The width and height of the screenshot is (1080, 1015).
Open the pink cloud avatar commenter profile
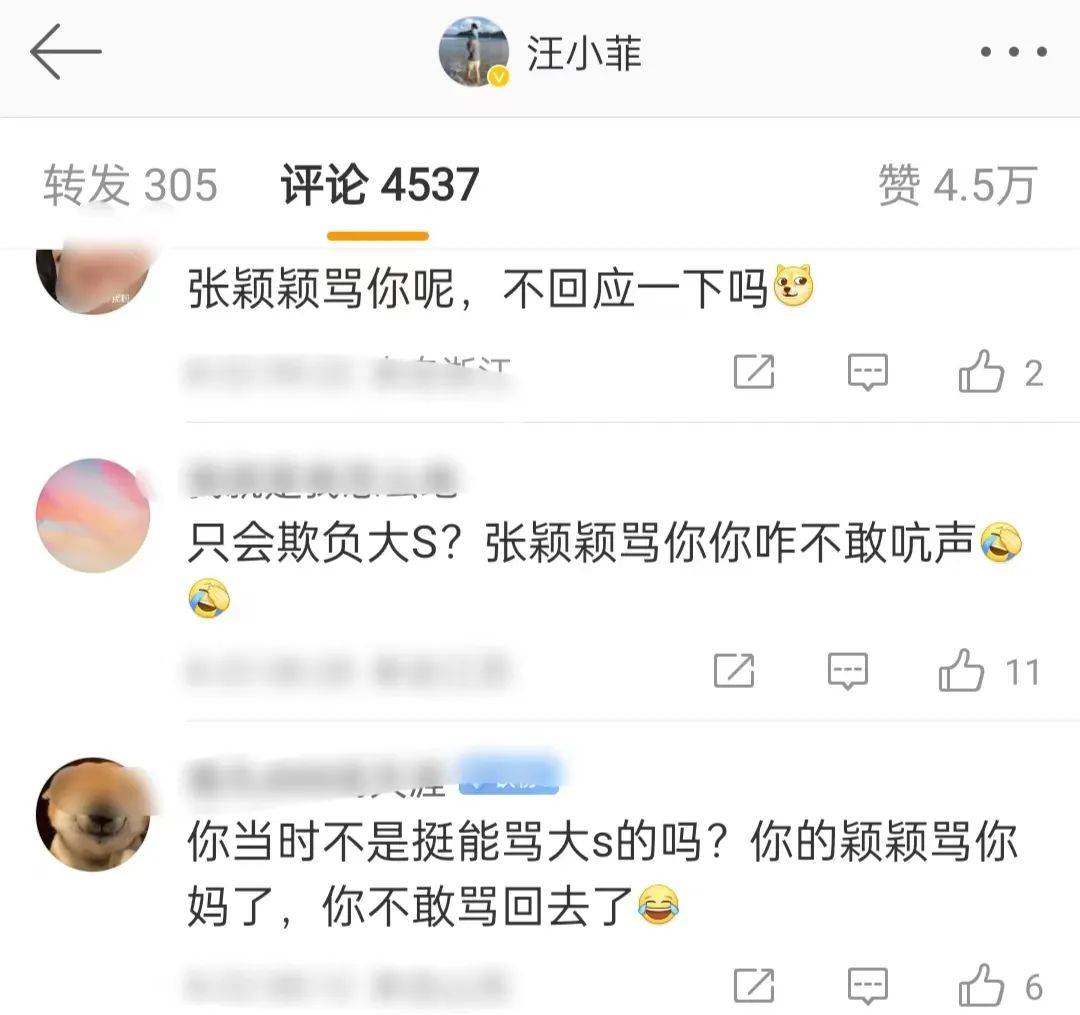tap(93, 515)
